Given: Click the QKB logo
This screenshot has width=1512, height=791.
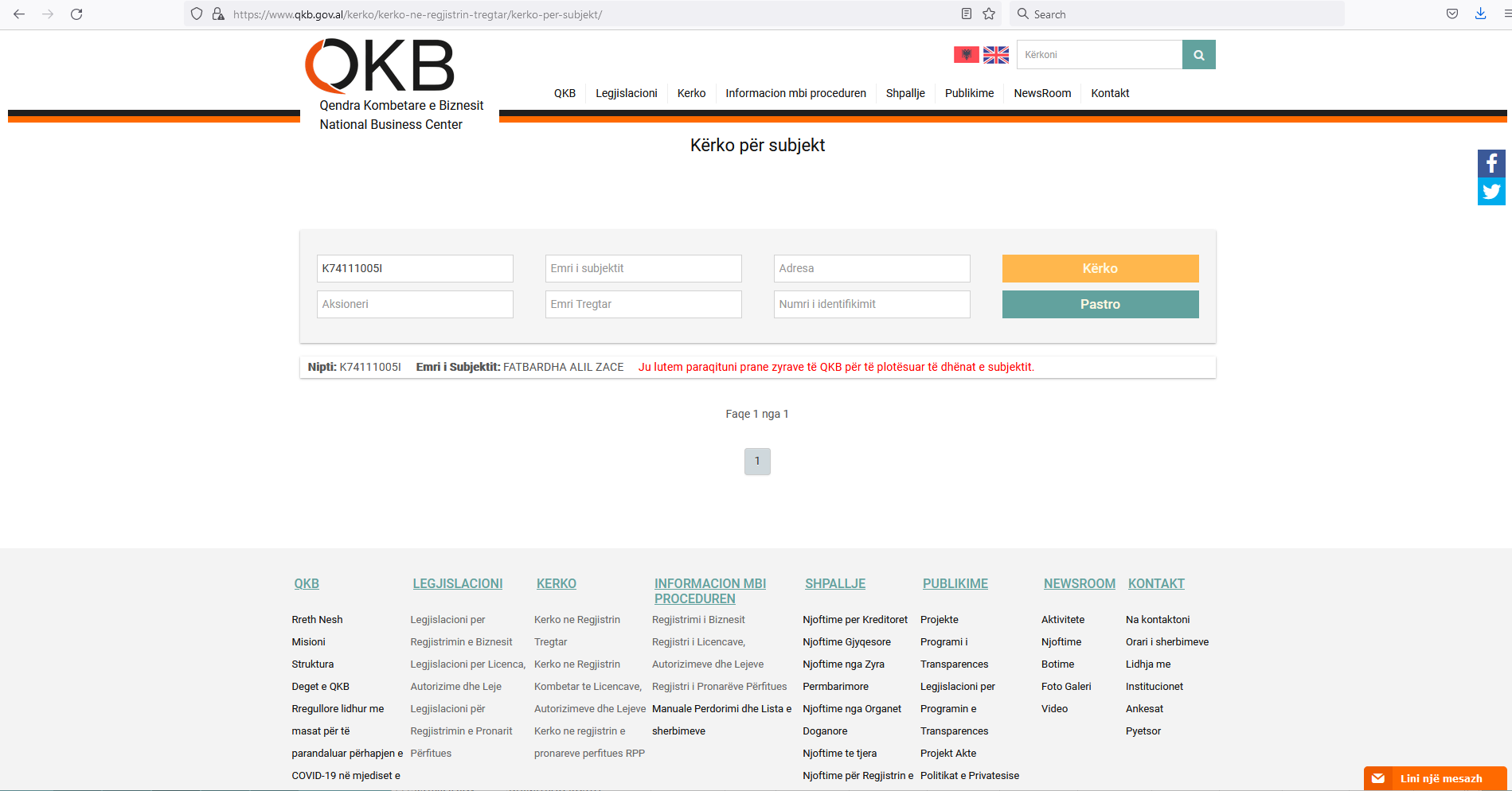Looking at the screenshot, I should [x=380, y=67].
